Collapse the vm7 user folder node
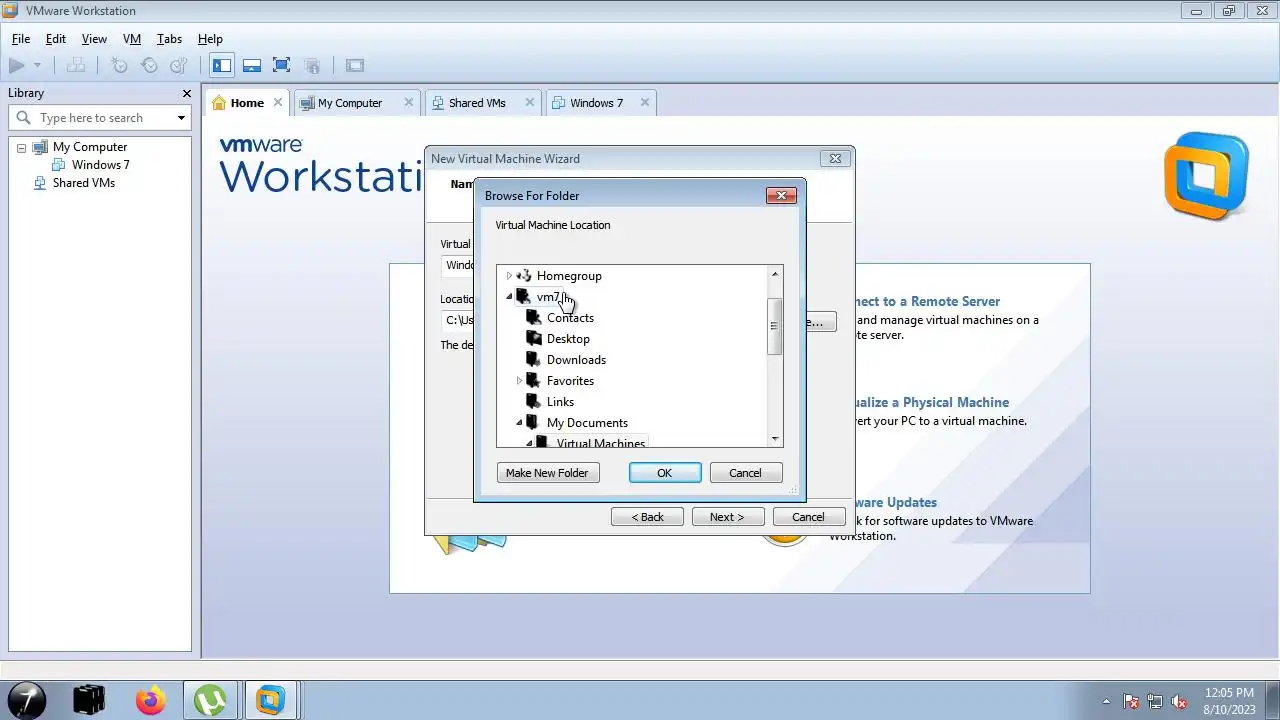The height and width of the screenshot is (720, 1280). [509, 297]
